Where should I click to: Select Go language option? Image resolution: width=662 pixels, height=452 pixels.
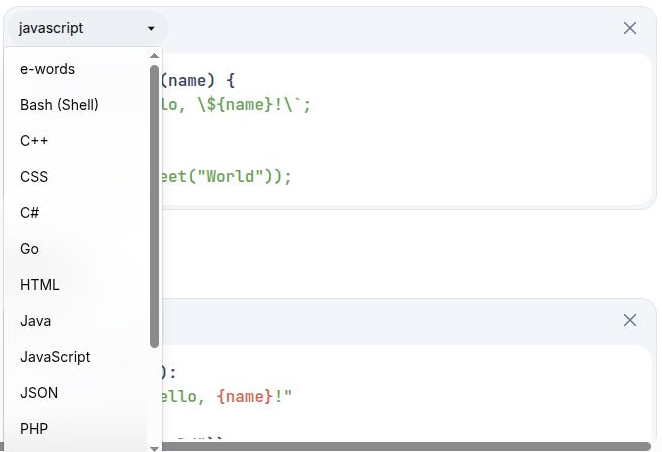(76, 249)
